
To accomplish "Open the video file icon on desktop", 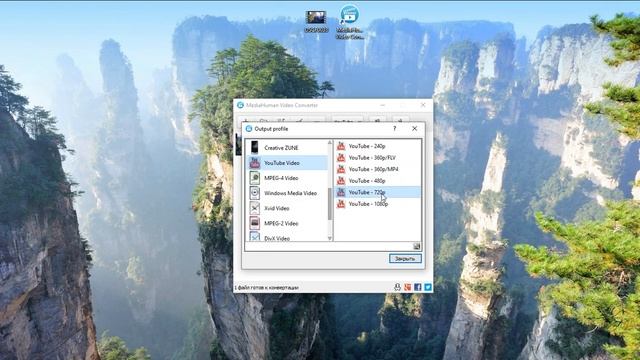I will coord(316,18).
